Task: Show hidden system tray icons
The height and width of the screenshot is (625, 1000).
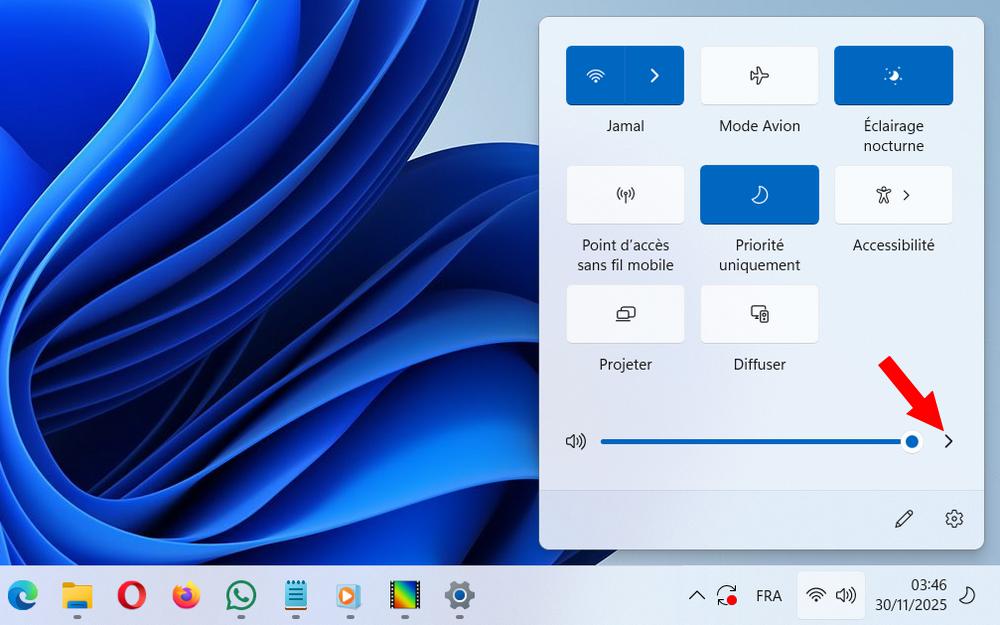Action: coord(697,596)
